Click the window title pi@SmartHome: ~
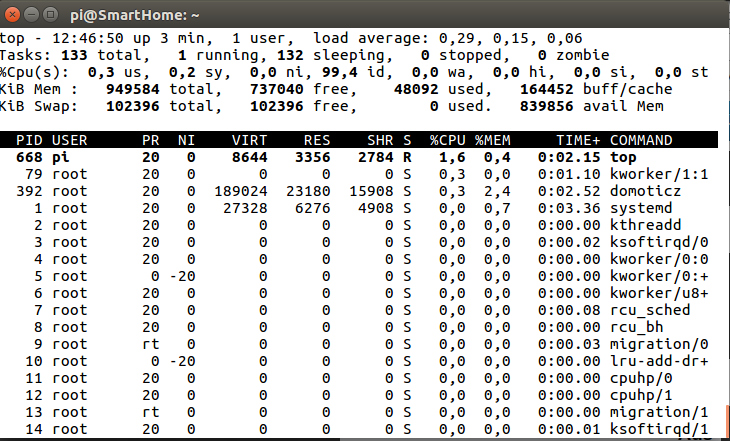 click(135, 15)
